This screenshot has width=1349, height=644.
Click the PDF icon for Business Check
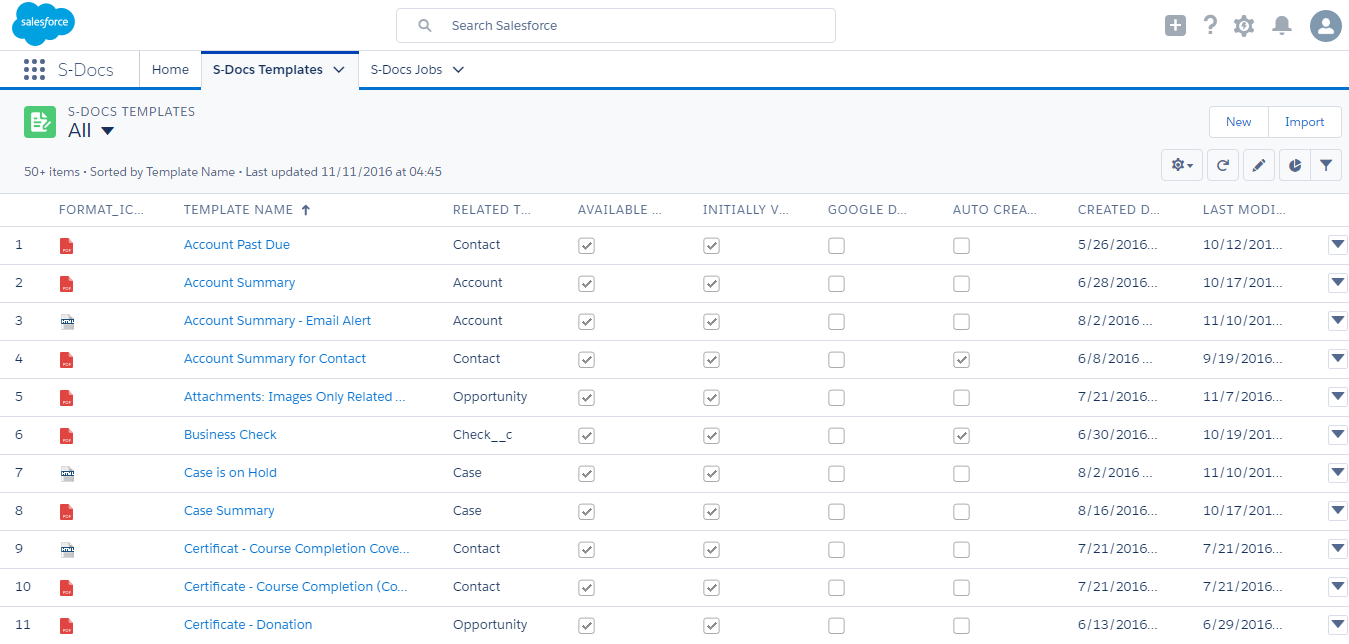pos(67,436)
